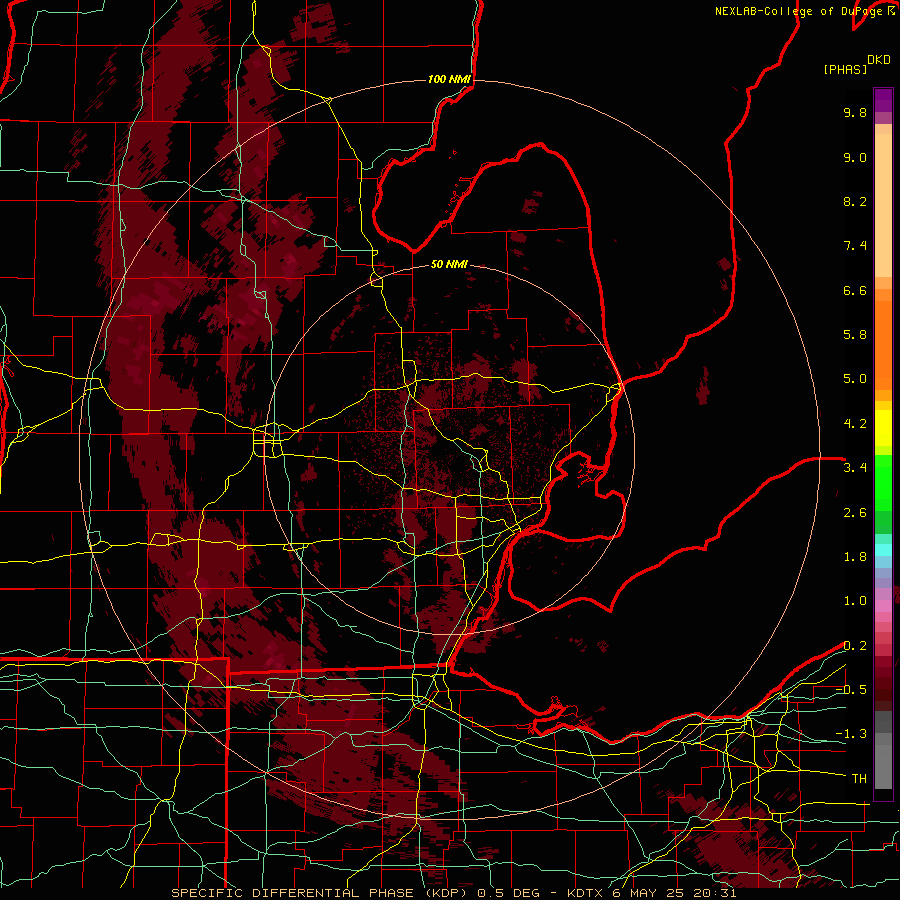Click the 9.0 scale value
This screenshot has height=900, width=900.
click(x=855, y=157)
